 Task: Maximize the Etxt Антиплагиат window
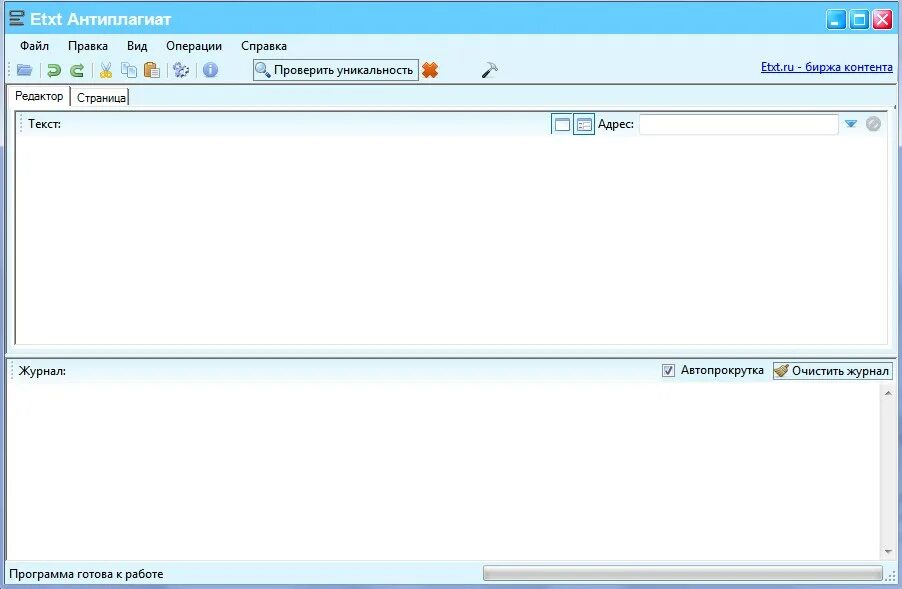[x=859, y=19]
